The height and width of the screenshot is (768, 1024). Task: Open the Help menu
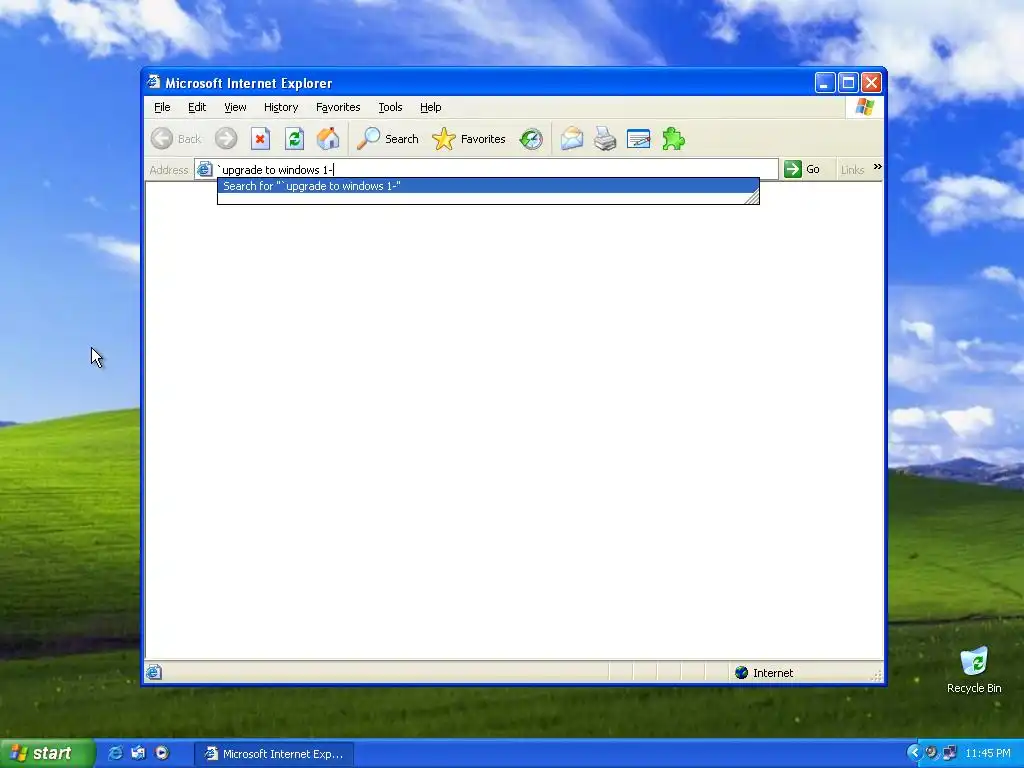pos(430,107)
